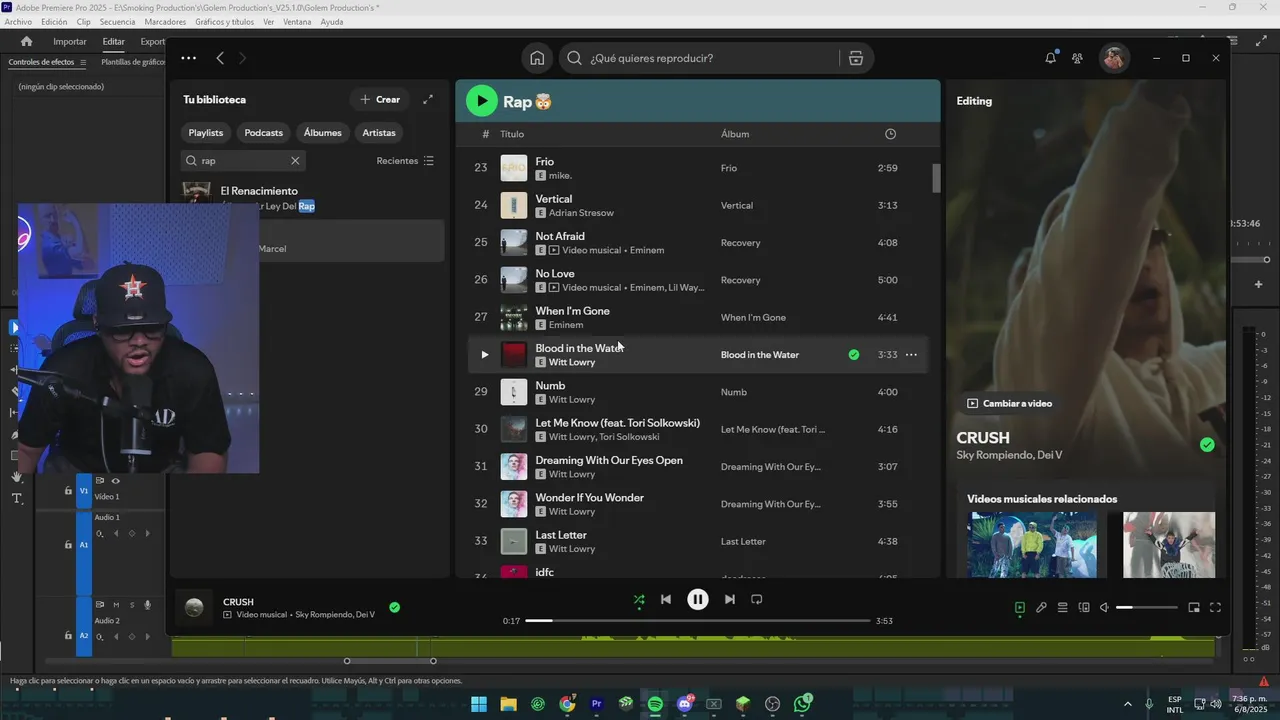Open Connect to a device
This screenshot has height=720, width=1280.
(x=1084, y=607)
